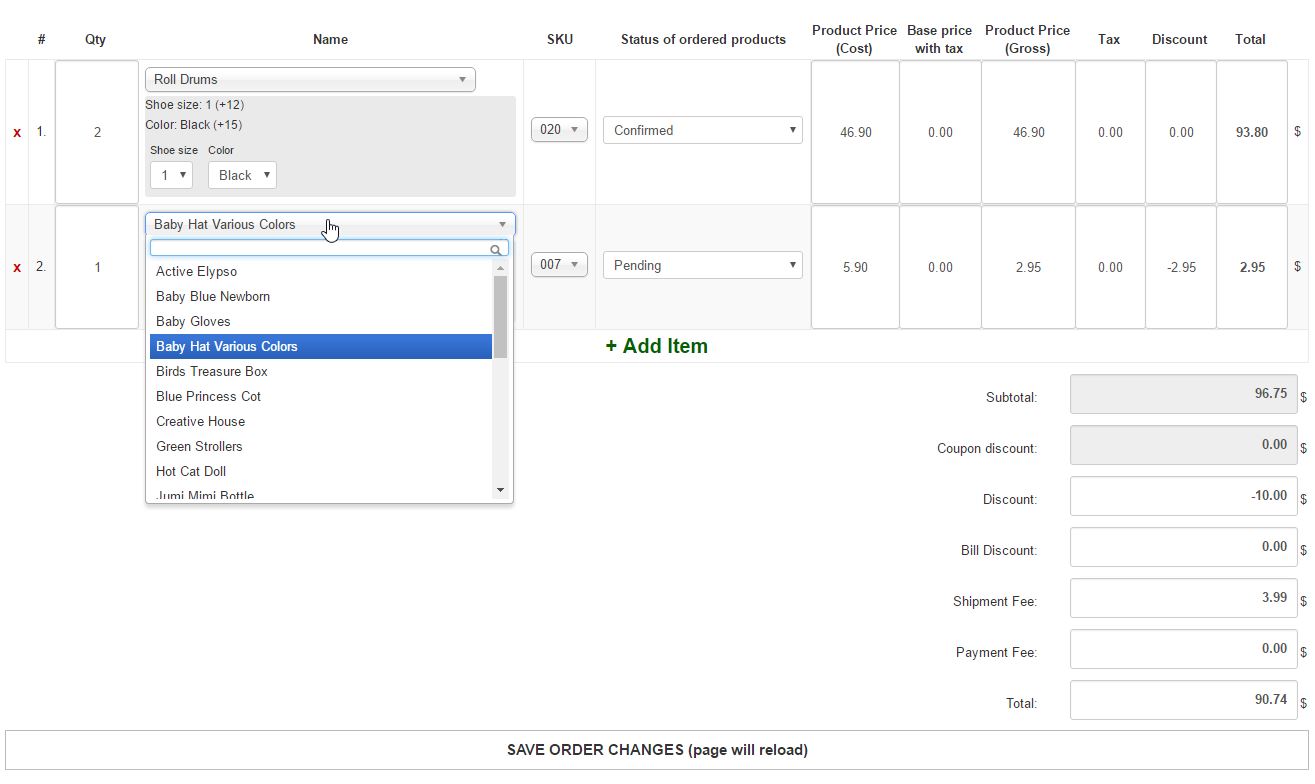
Task: Click the down arrow on the product list scrollbar
Action: tap(500, 489)
